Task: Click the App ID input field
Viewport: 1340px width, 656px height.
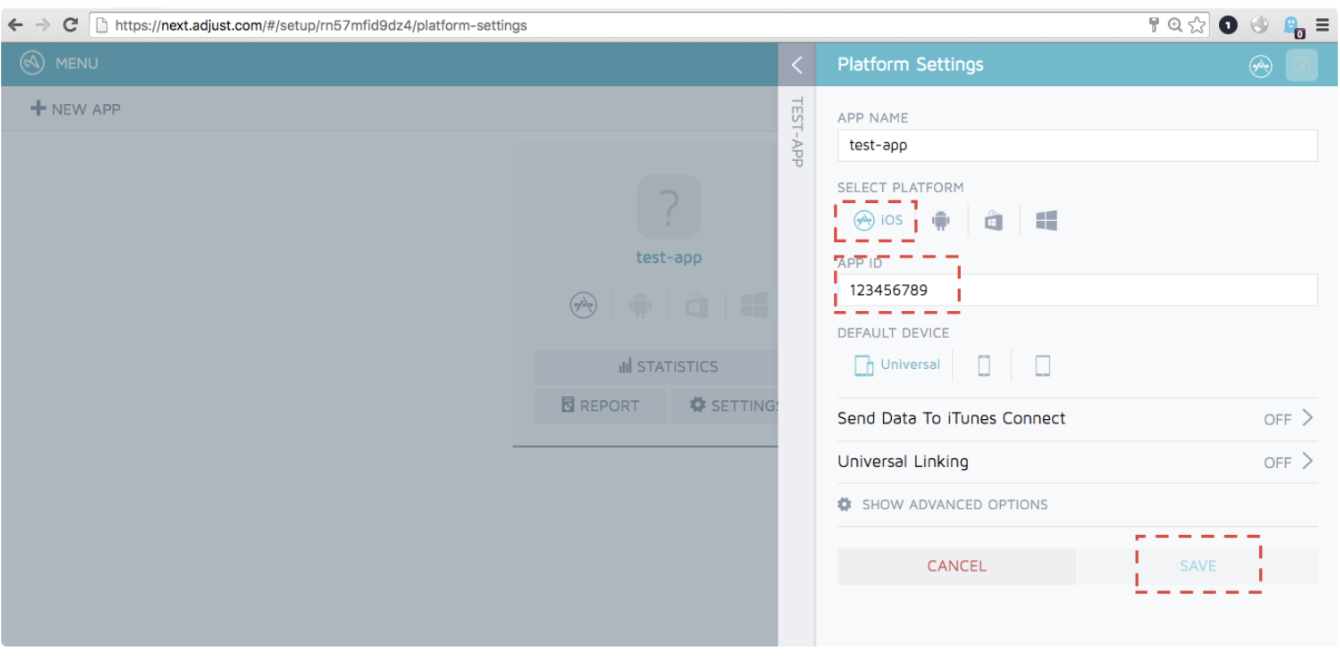Action: click(1076, 291)
